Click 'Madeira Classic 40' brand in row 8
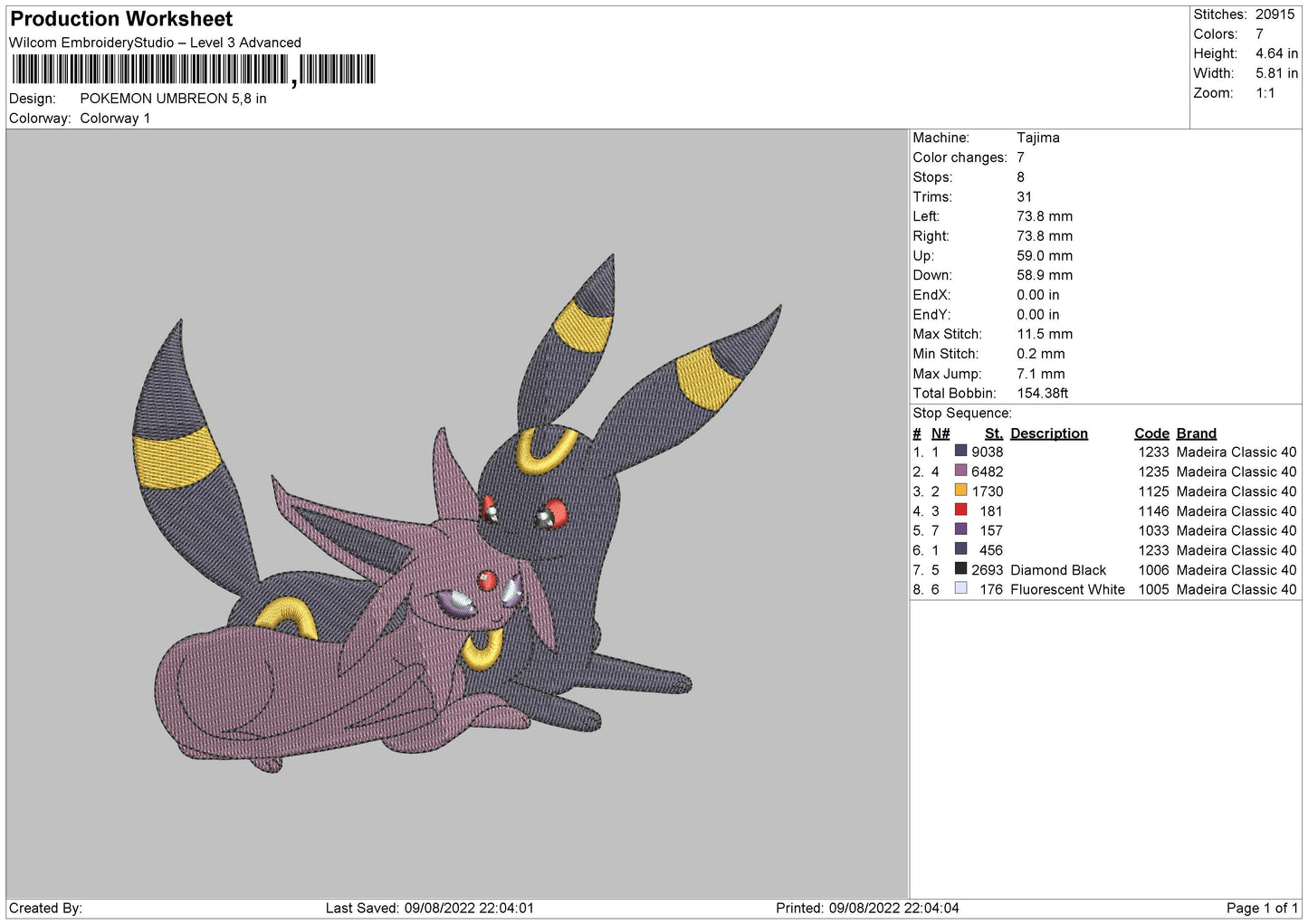 pyautogui.click(x=1236, y=589)
